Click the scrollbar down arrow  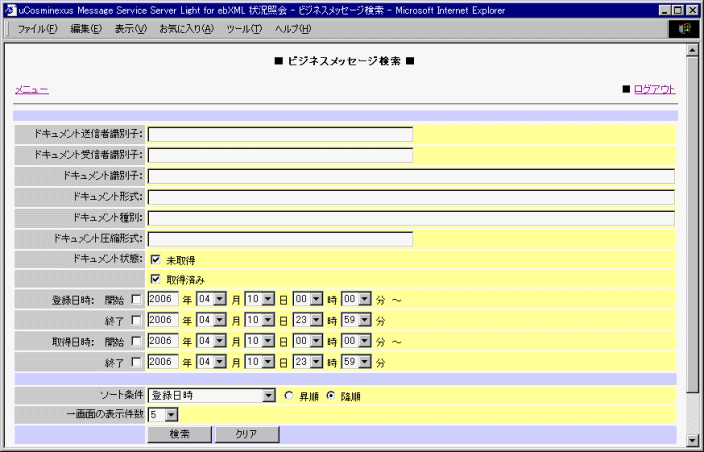click(x=691, y=439)
